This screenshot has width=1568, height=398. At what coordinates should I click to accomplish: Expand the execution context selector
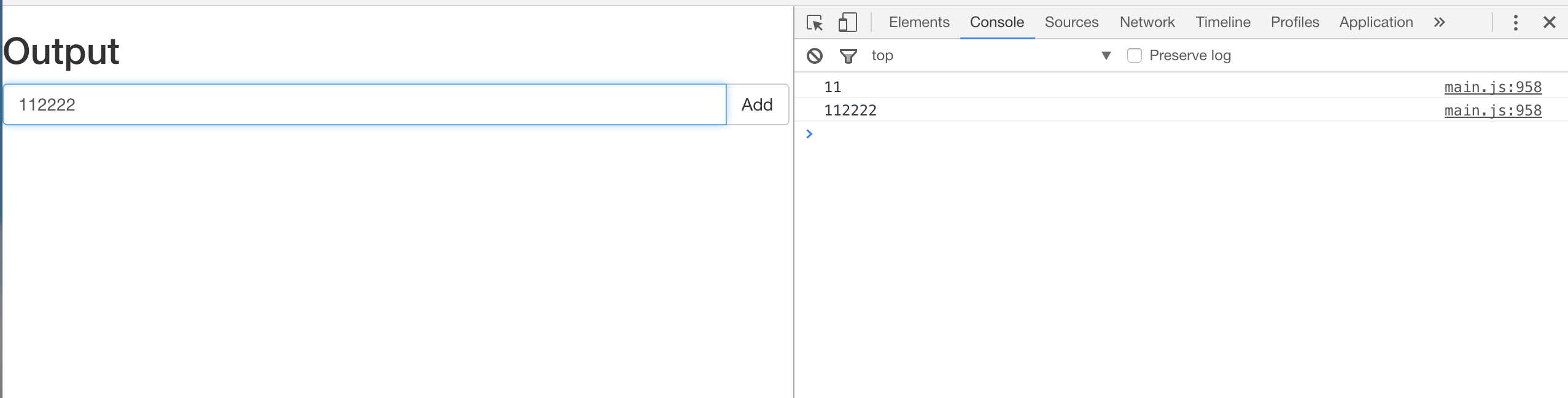[1106, 55]
